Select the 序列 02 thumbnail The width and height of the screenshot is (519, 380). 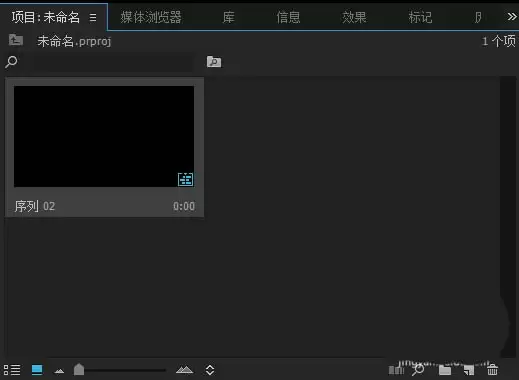click(x=104, y=136)
